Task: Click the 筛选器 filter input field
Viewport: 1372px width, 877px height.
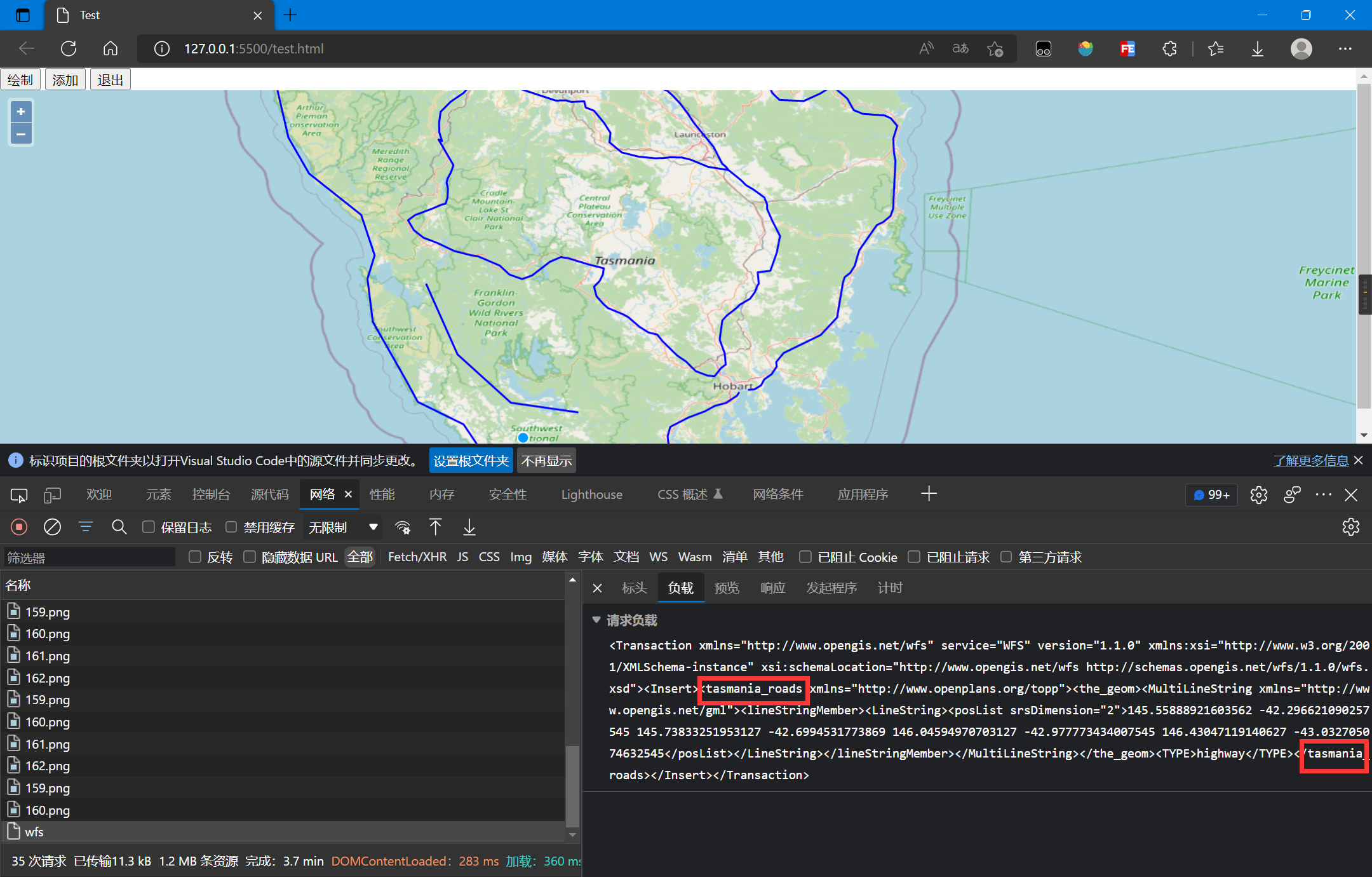Action: [x=89, y=557]
